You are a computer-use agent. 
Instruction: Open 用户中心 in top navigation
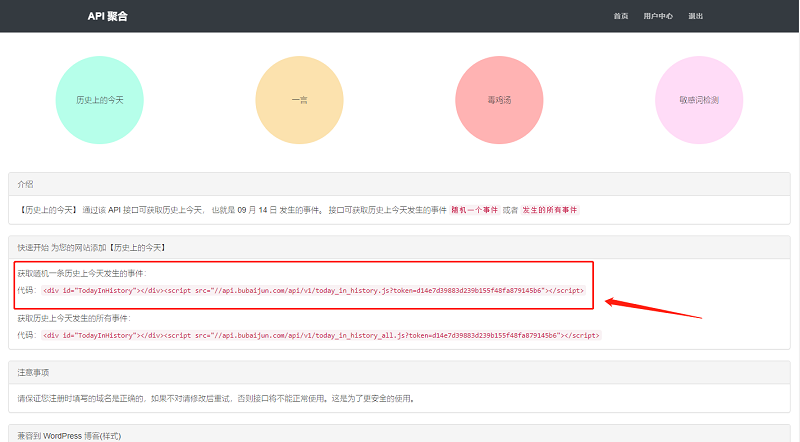pyautogui.click(x=658, y=16)
